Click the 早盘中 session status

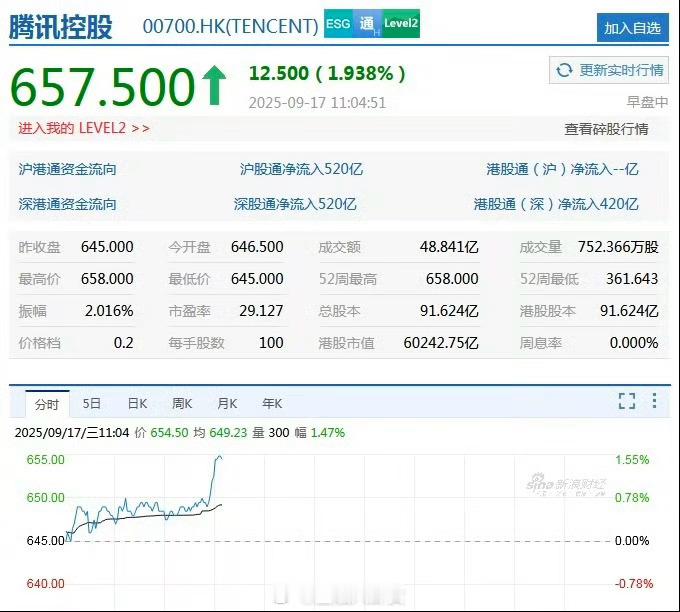tap(647, 102)
